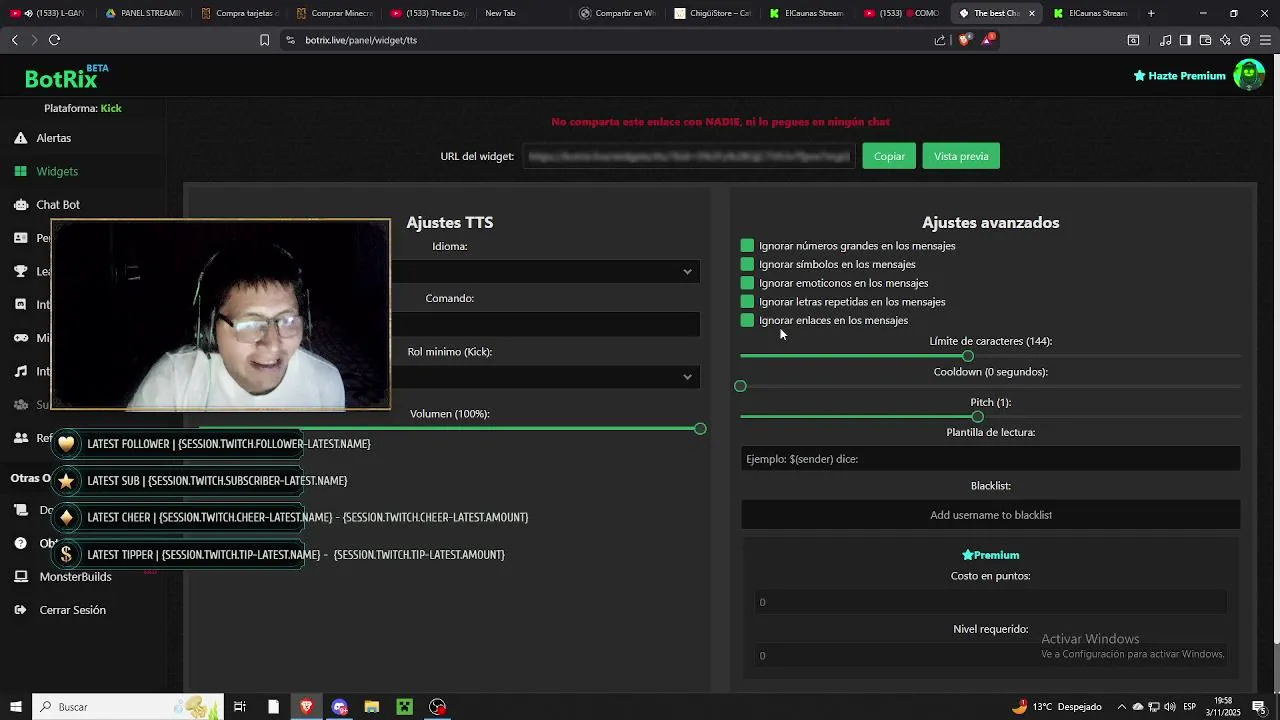
Task: Click the music note playlist toolbar icon
Action: [x=1165, y=40]
